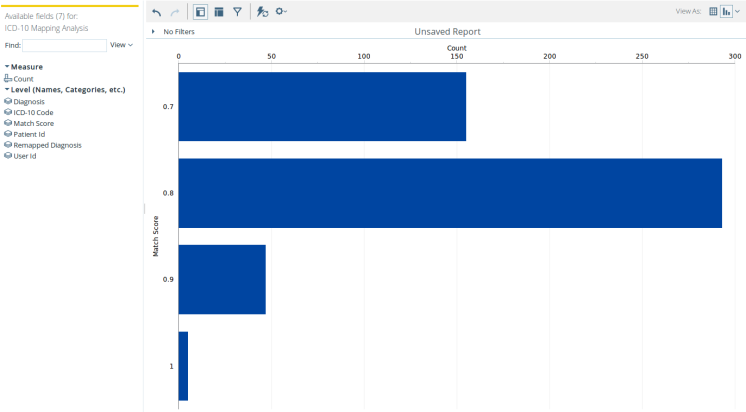746x412 pixels.
Task: Select the bar chart view icon
Action: tap(727, 12)
